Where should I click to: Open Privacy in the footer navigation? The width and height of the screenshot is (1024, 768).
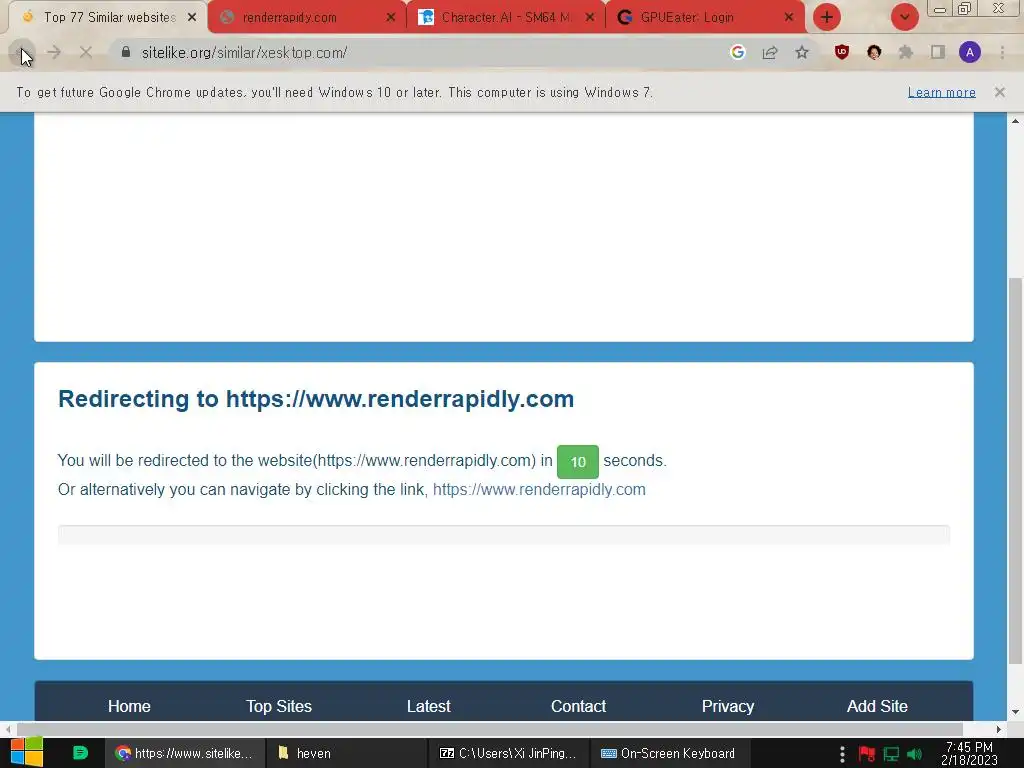[728, 706]
